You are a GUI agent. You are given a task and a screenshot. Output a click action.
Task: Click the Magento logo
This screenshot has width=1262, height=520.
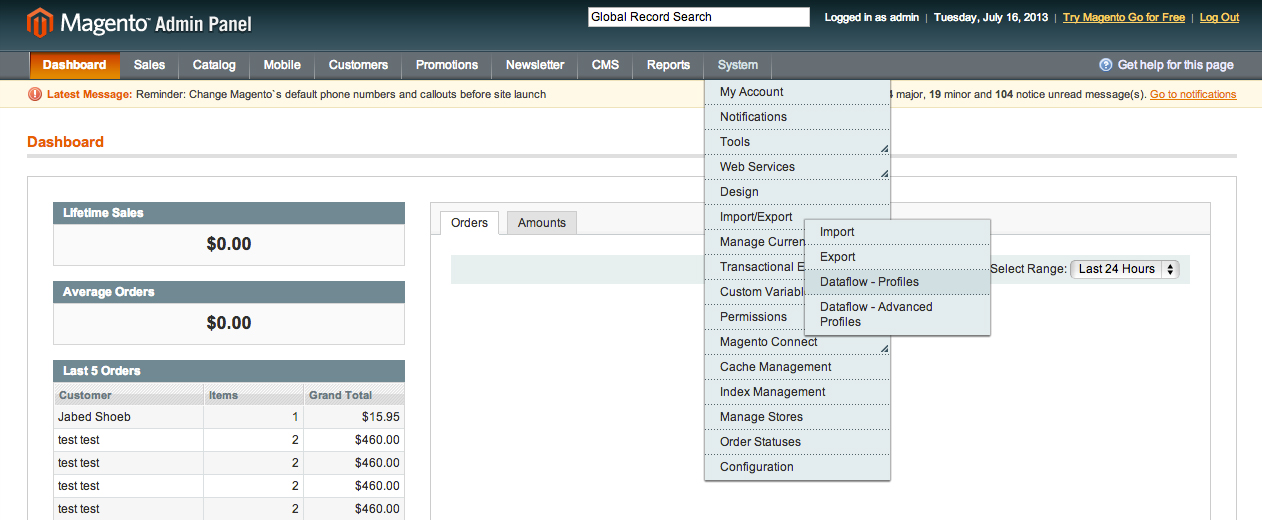[x=140, y=22]
